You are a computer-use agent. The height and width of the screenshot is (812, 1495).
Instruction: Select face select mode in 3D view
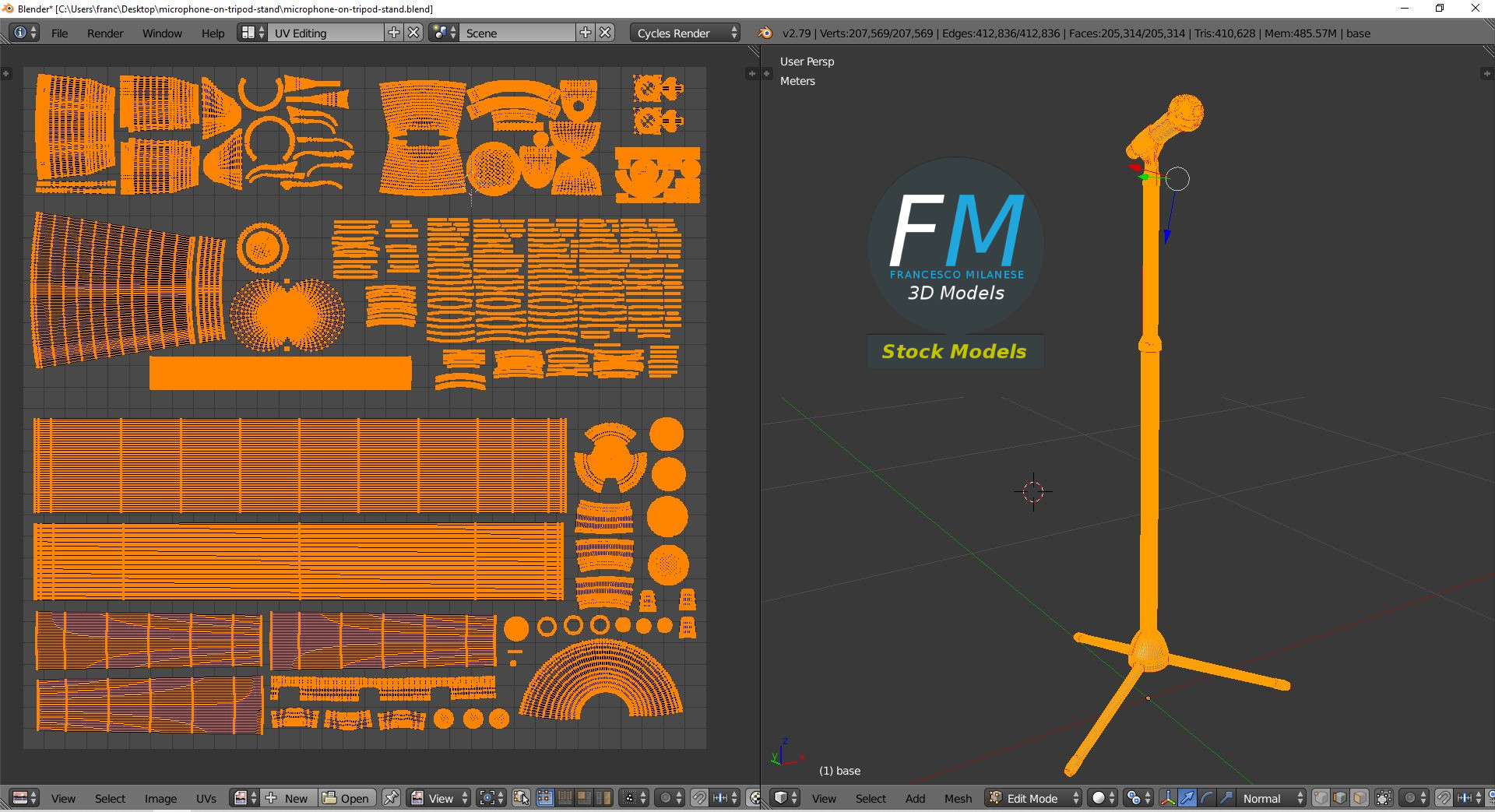coord(1360,798)
